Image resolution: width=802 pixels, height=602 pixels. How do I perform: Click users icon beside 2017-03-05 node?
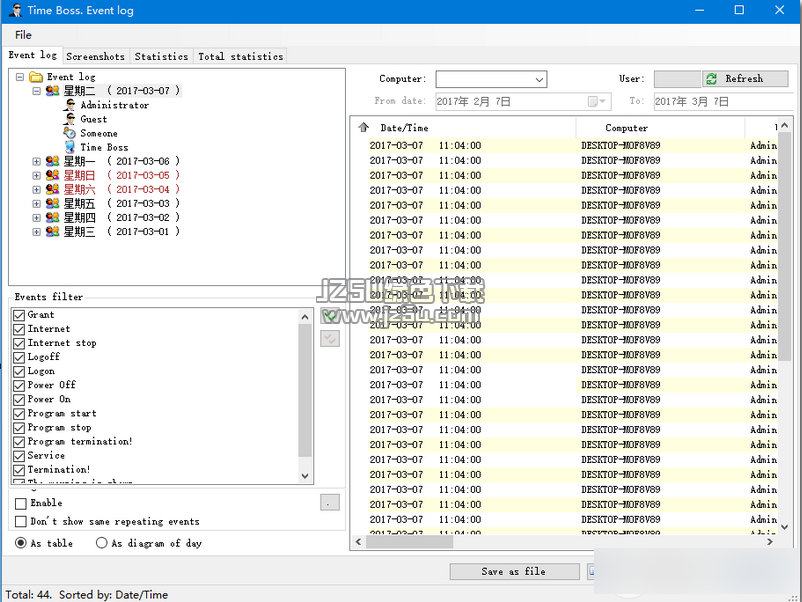click(x=52, y=175)
